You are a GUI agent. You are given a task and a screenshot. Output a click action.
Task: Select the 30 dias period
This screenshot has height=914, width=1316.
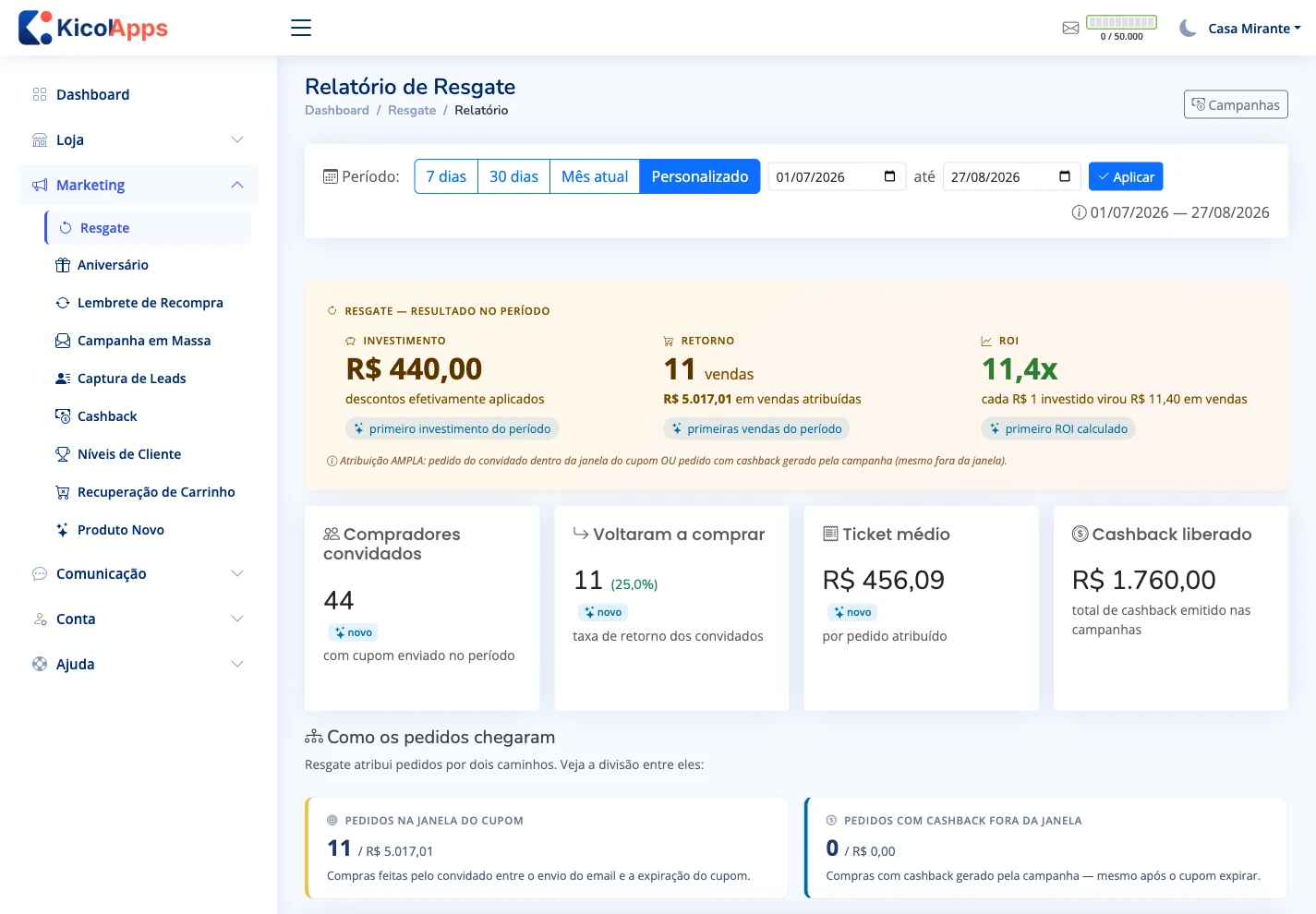click(x=513, y=176)
